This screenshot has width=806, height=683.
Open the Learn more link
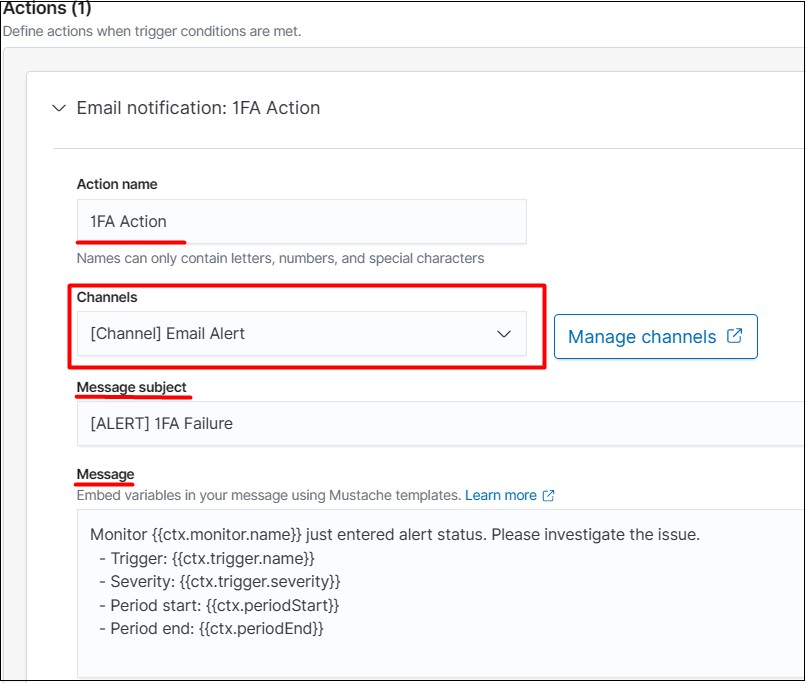click(500, 495)
